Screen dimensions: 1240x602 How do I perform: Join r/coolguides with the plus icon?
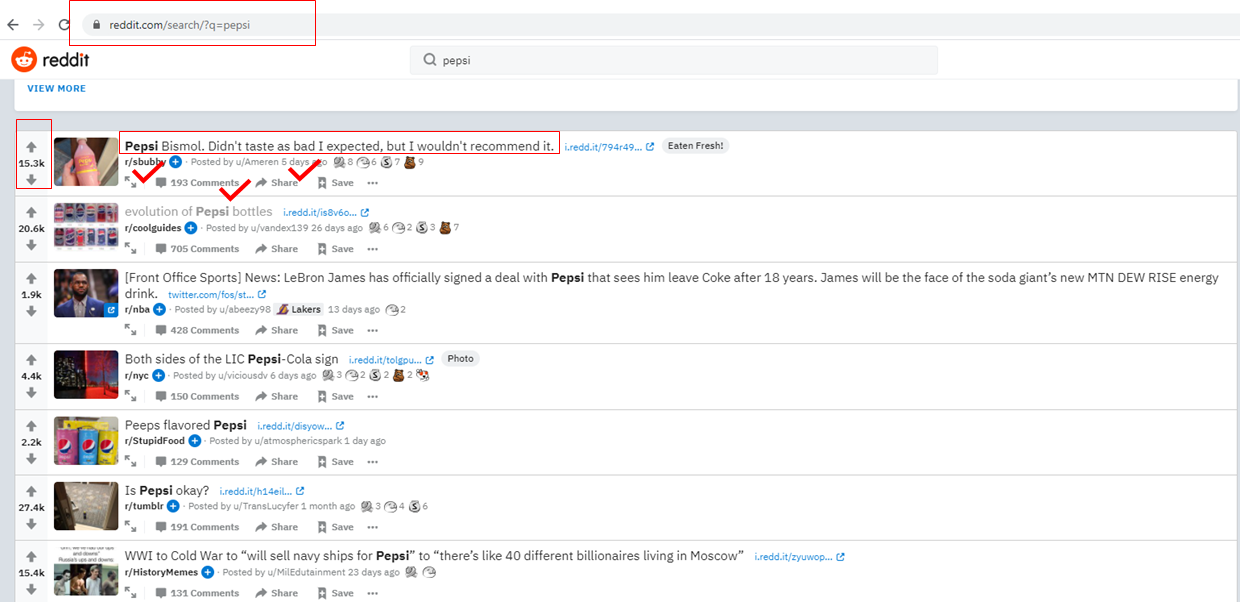(x=190, y=228)
